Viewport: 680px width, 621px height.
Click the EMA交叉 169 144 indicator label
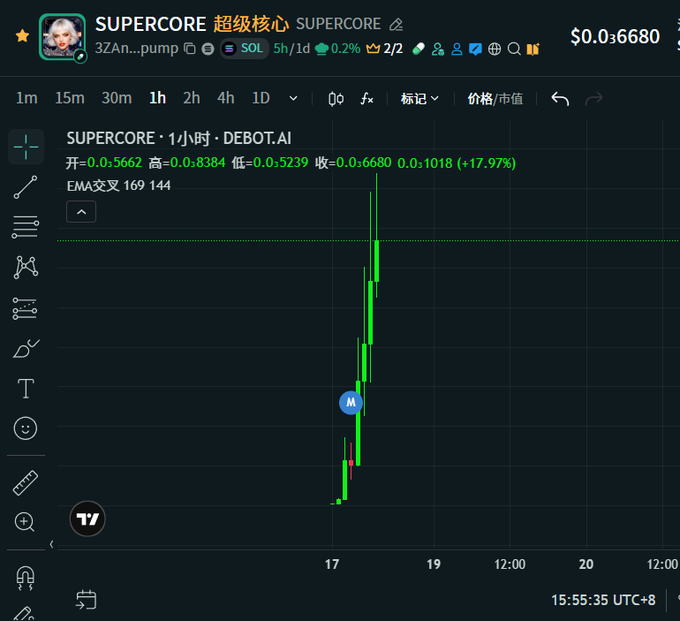[118, 186]
